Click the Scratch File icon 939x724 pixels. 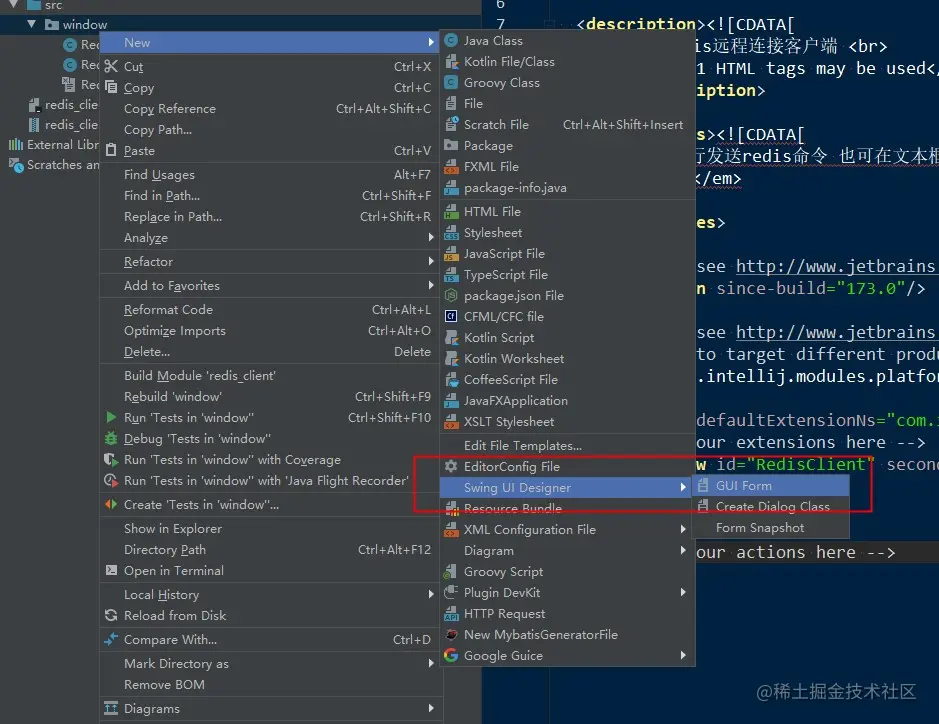(x=451, y=125)
